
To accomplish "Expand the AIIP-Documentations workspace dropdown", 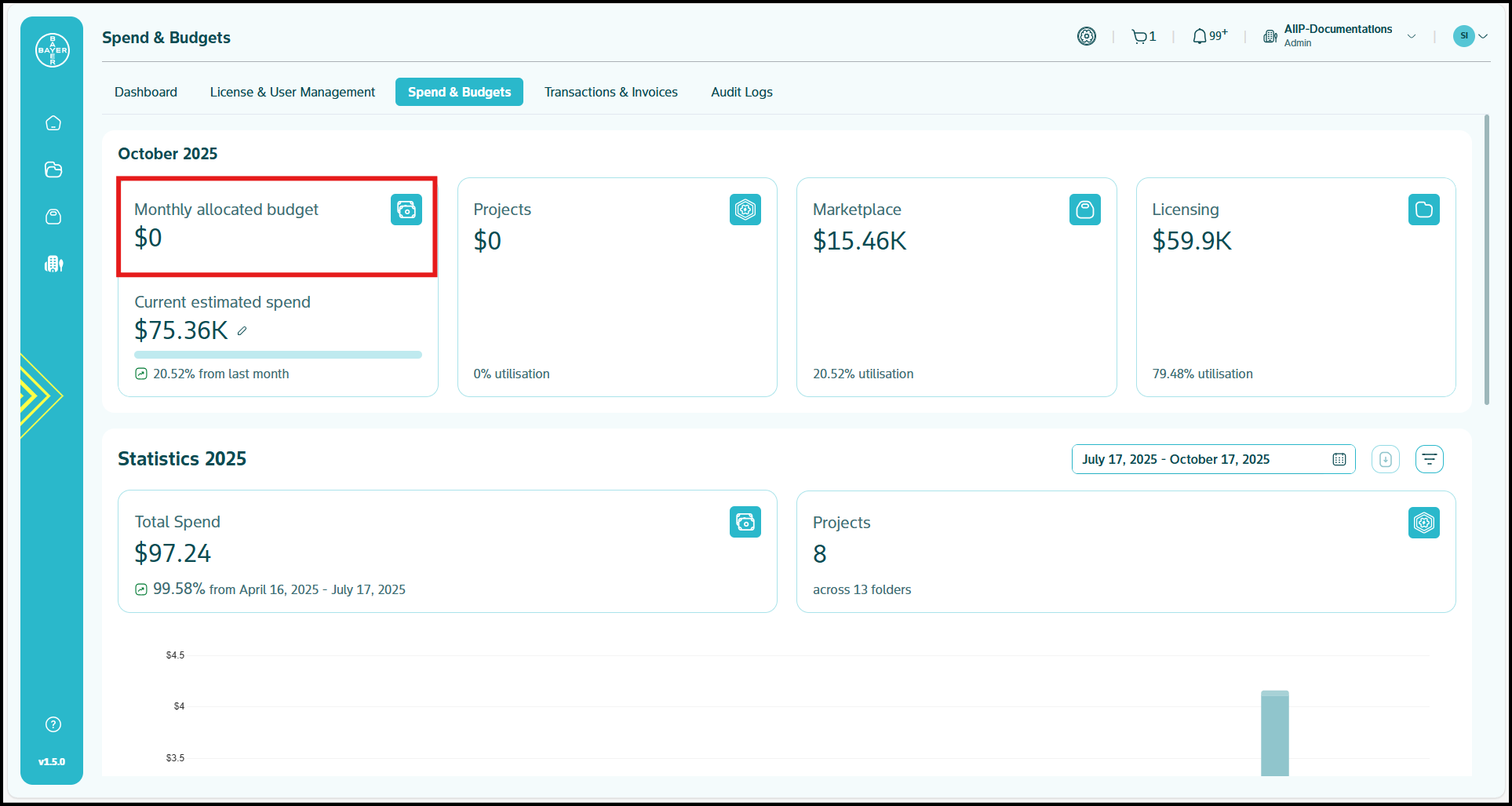I will [1411, 36].
